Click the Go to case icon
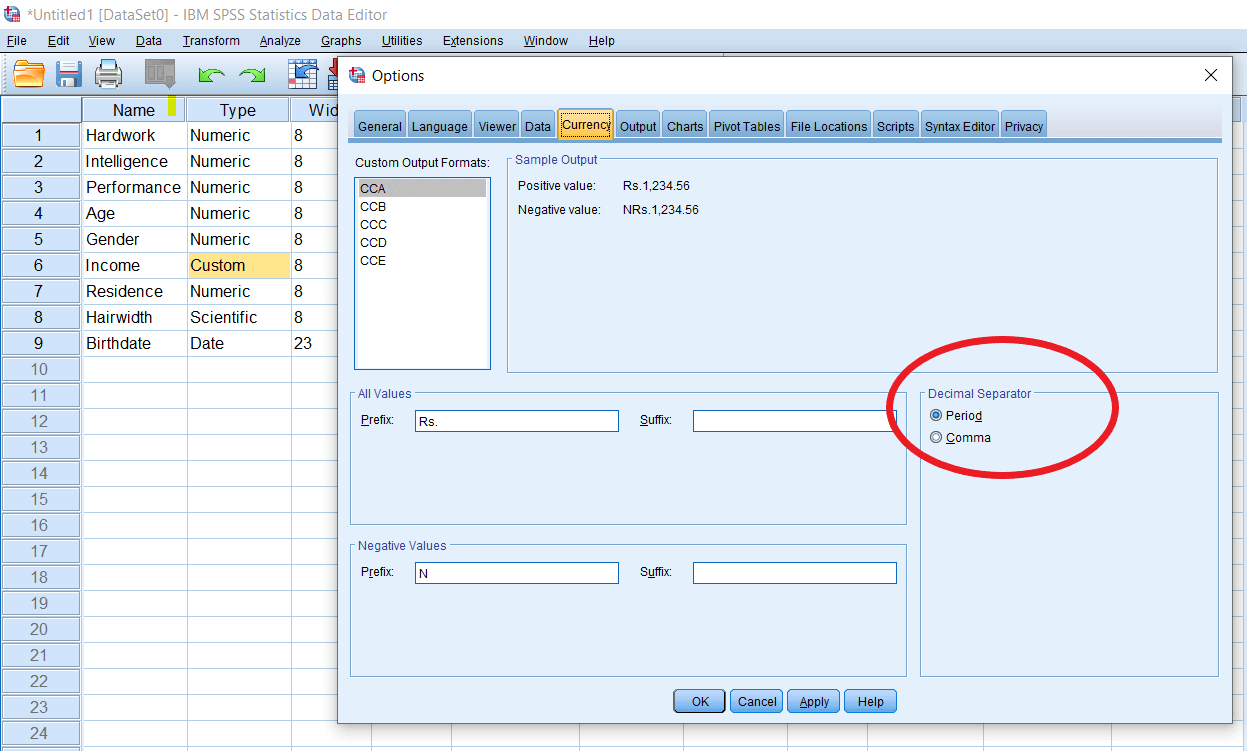 coord(303,75)
